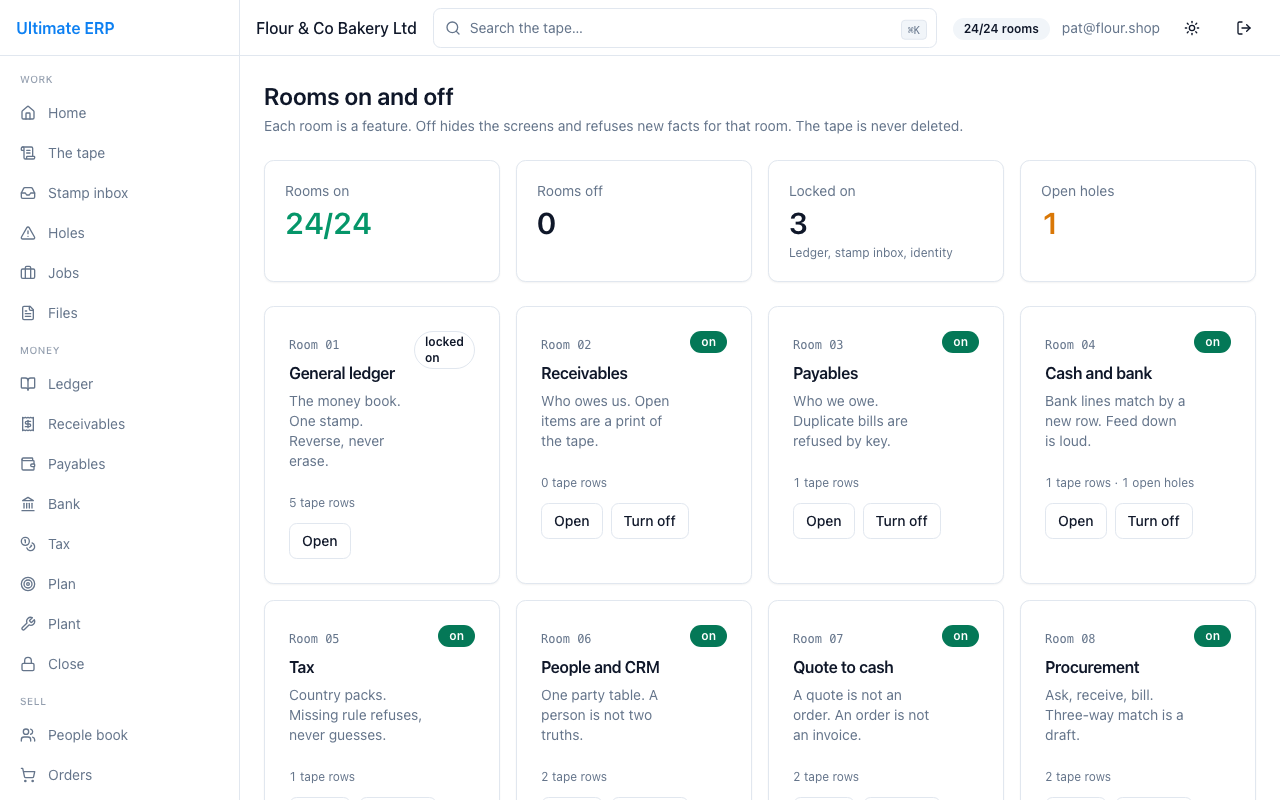The height and width of the screenshot is (800, 1280).
Task: Open People book in sidebar
Action: tap(120, 735)
